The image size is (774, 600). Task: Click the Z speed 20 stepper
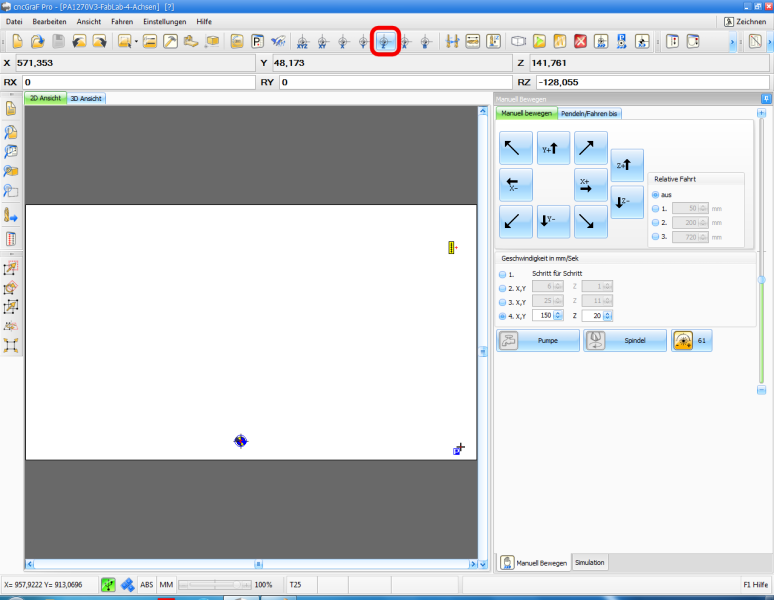(x=608, y=315)
